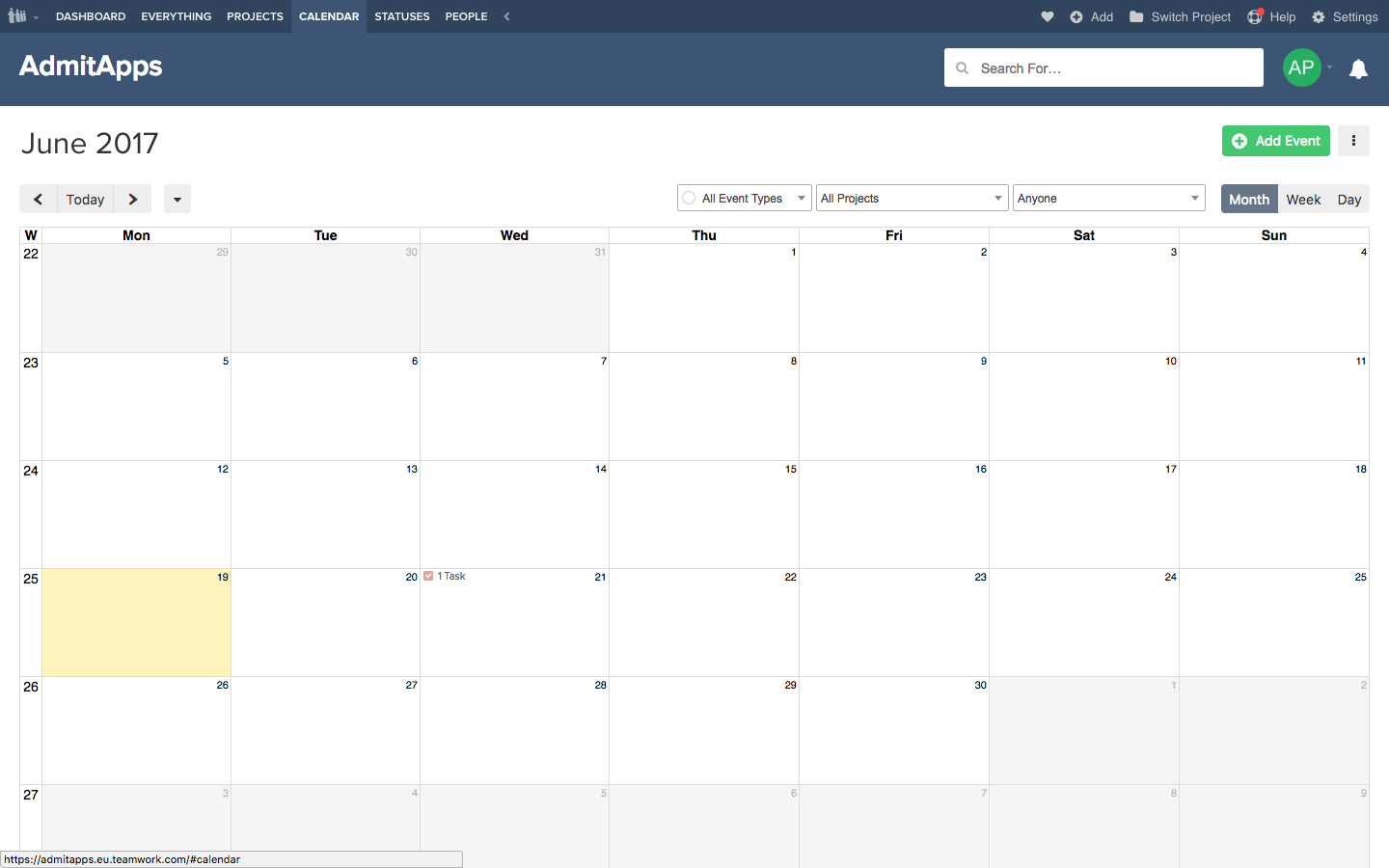Viewport: 1389px width, 868px height.
Task: Click the Settings gear icon
Action: click(x=1319, y=16)
